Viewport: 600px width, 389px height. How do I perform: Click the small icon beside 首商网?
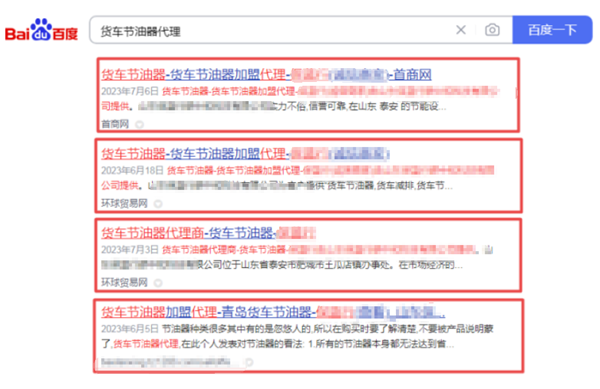click(x=140, y=124)
